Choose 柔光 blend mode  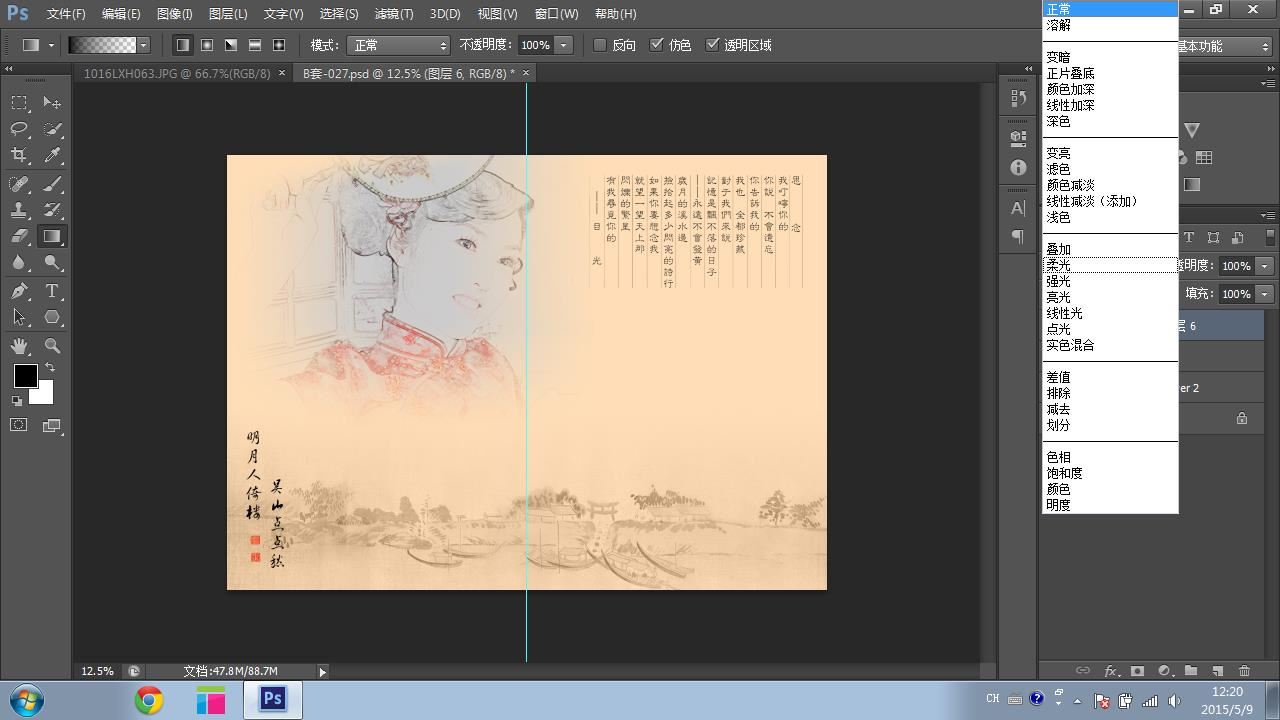point(1058,265)
